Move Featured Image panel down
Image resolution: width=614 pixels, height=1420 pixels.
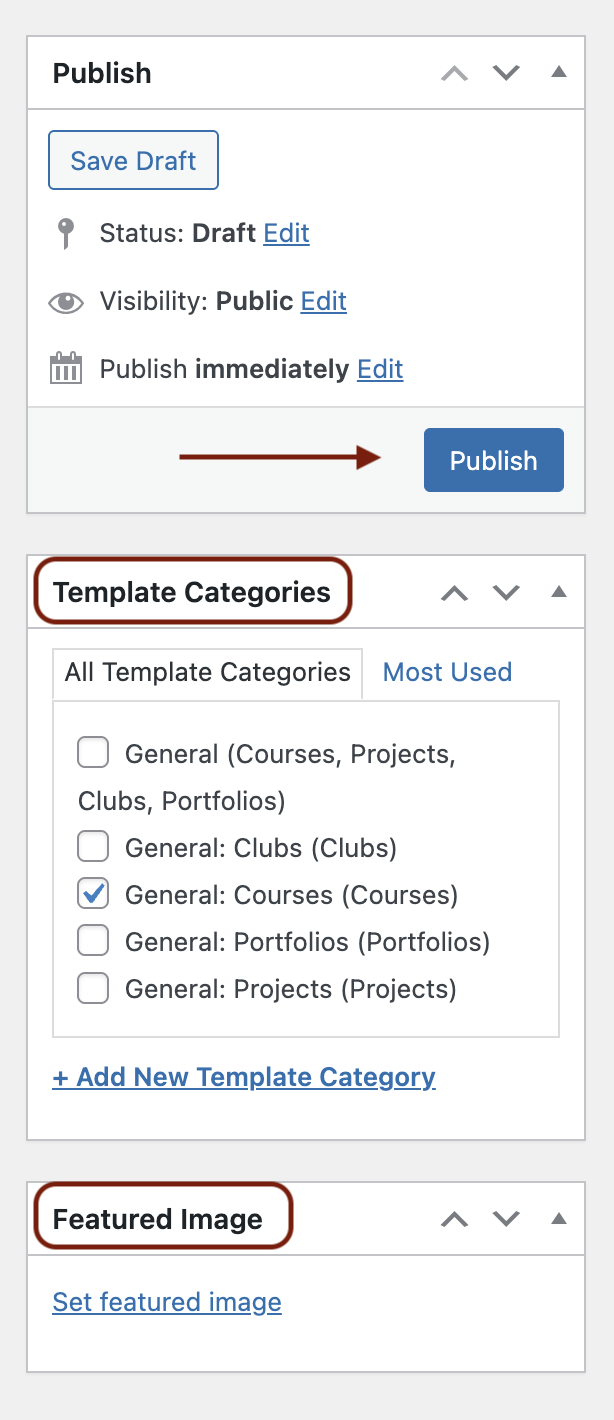coord(507,1219)
